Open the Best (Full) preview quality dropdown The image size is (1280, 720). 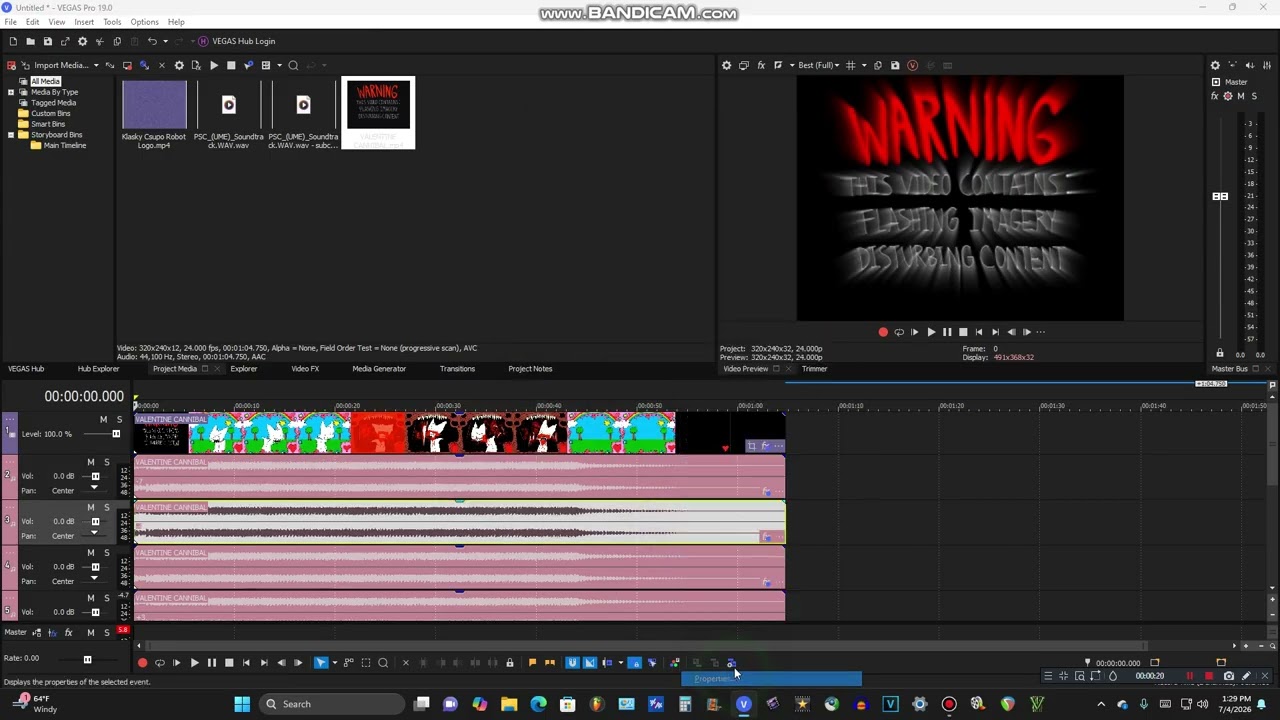[x=818, y=65]
